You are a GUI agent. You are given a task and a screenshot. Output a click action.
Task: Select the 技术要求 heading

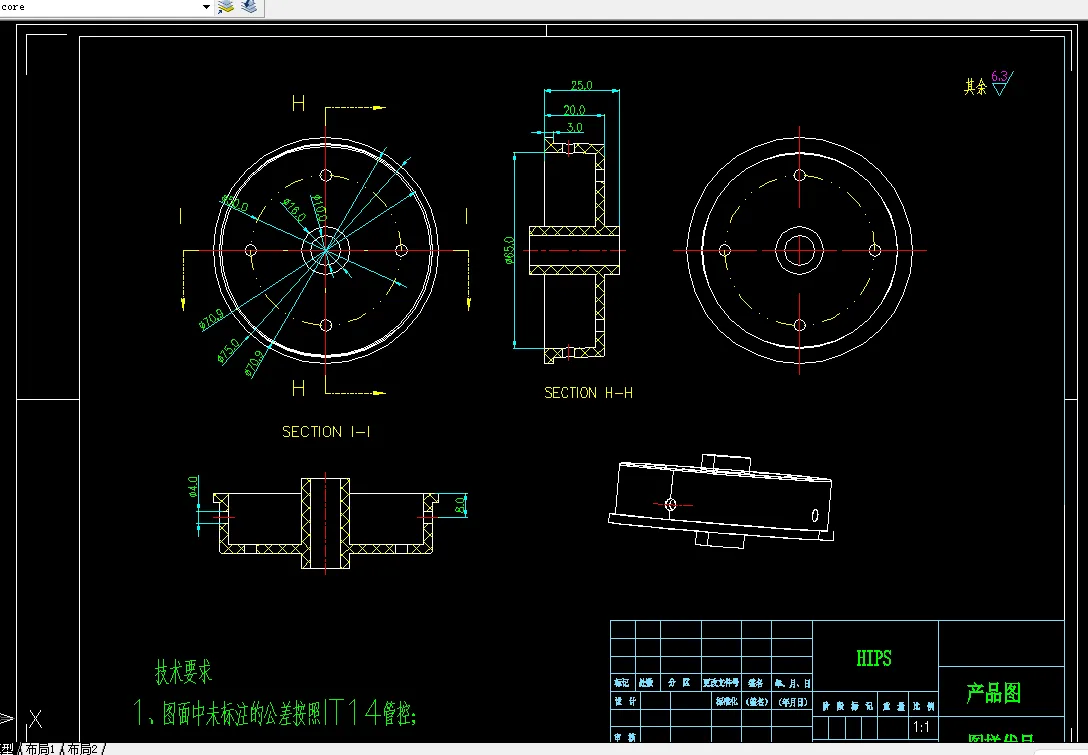183,672
